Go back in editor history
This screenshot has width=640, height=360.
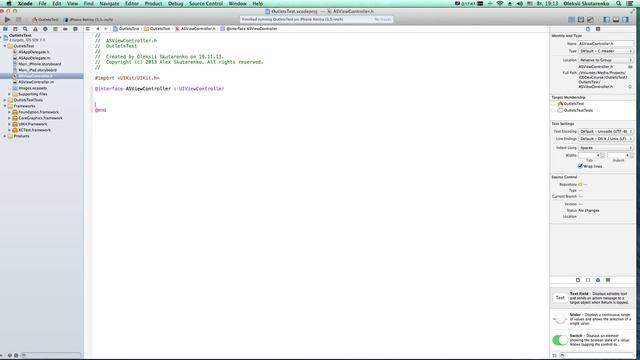(98, 29)
